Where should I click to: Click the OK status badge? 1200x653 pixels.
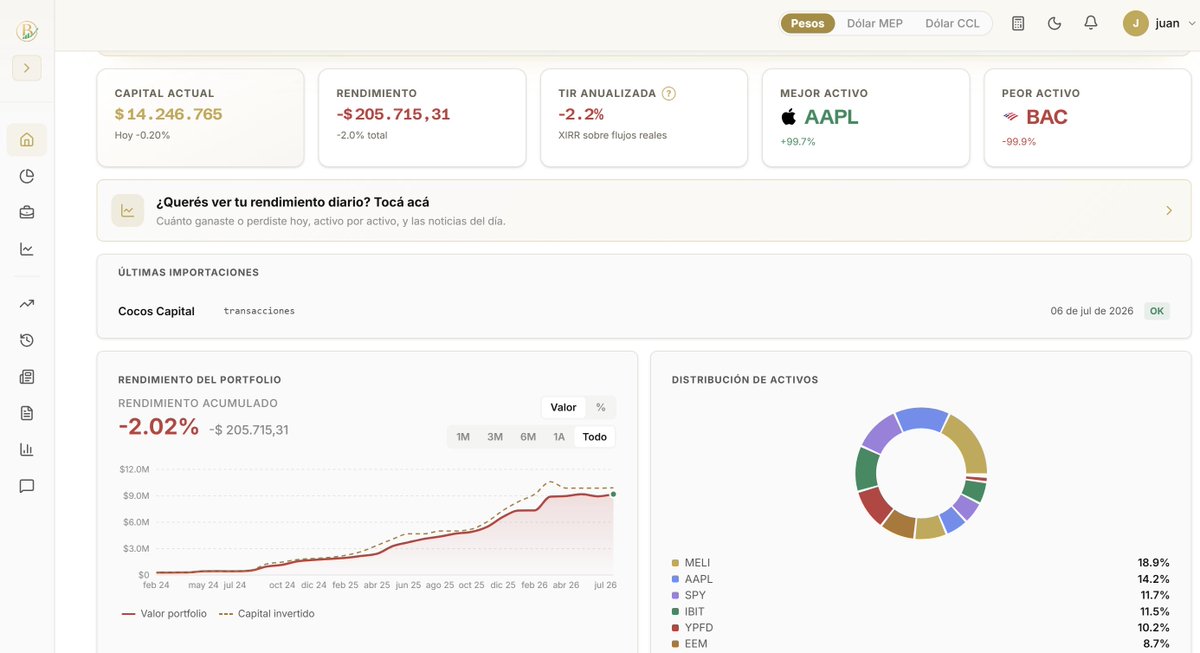coord(1157,311)
